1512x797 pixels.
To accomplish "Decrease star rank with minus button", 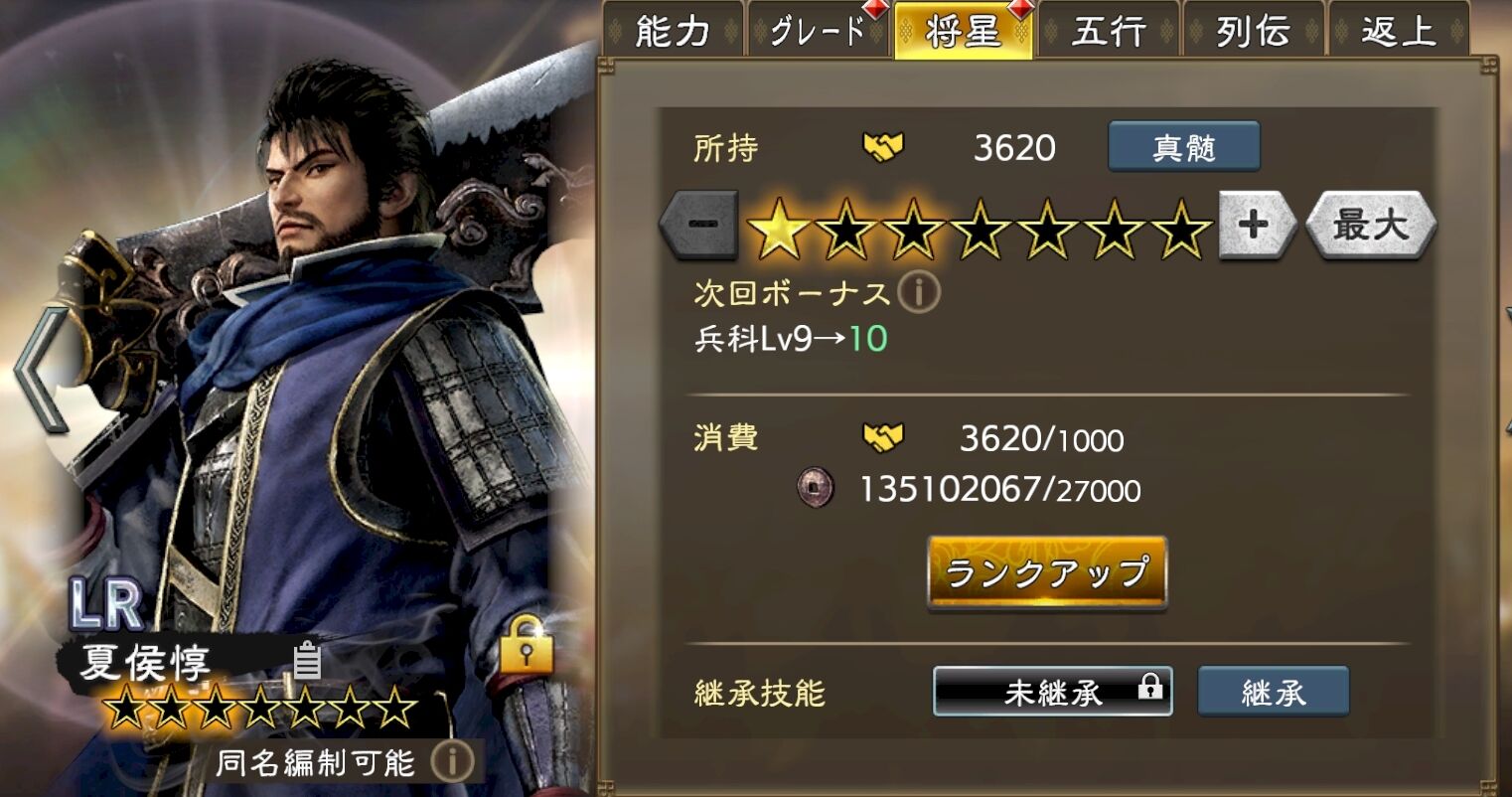I will [x=698, y=225].
